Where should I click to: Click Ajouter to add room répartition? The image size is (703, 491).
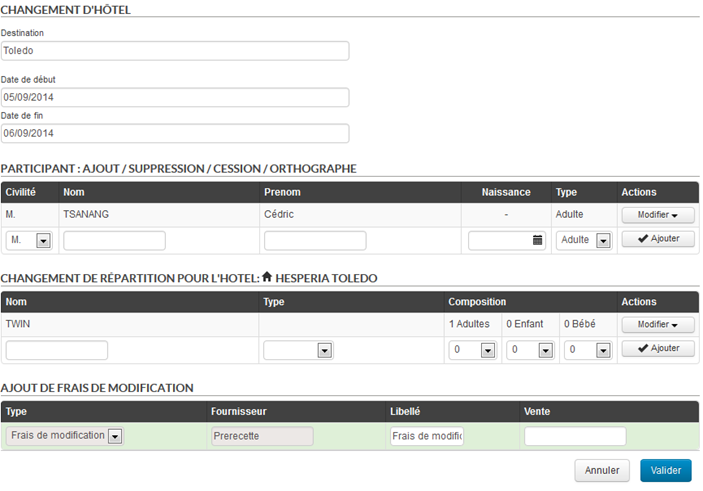[x=657, y=348]
